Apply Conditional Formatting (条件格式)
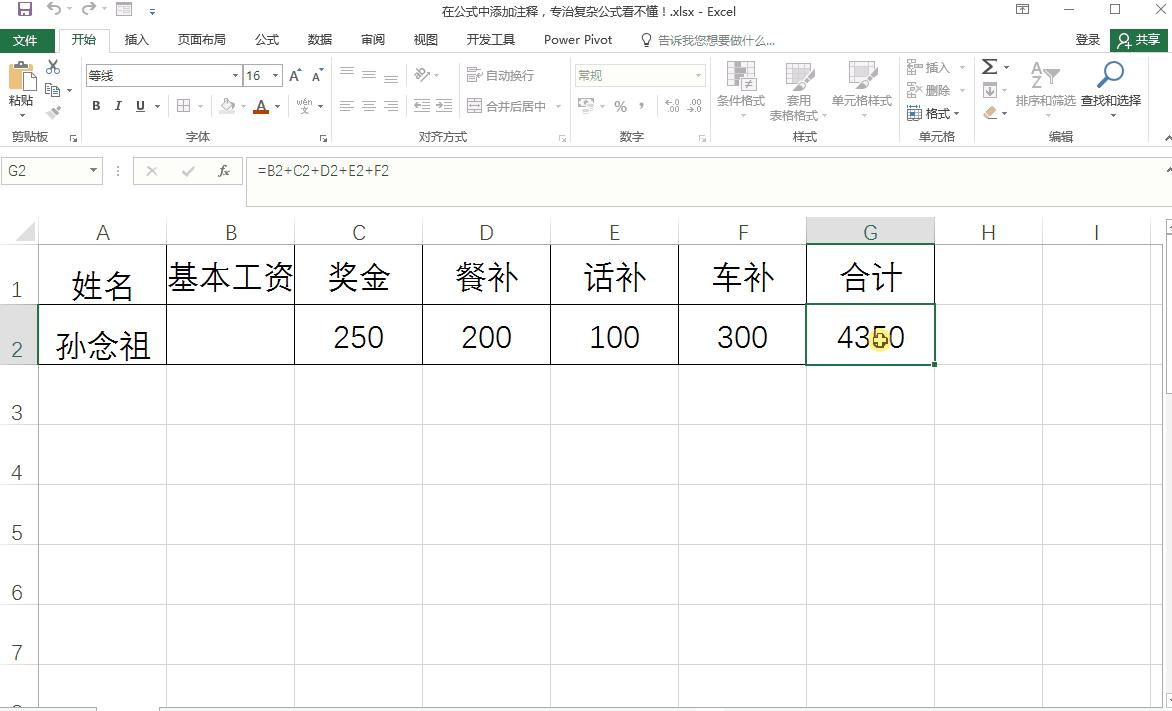 741,90
